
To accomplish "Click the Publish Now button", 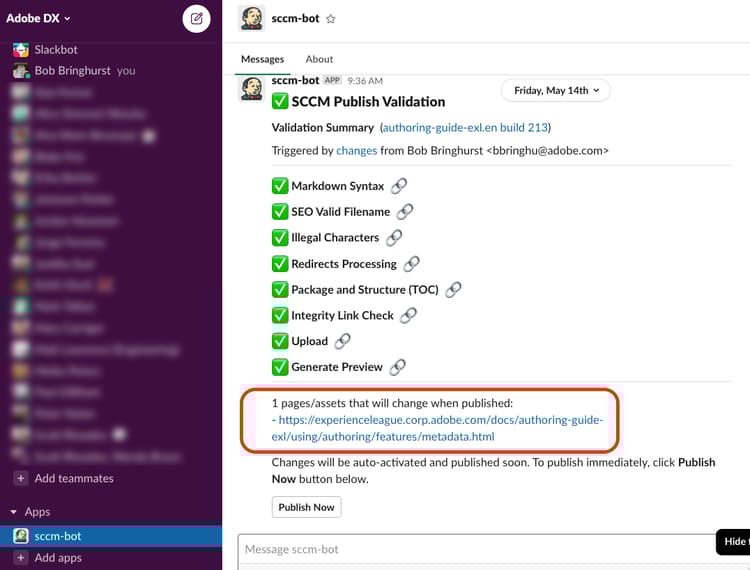I will pyautogui.click(x=307, y=507).
